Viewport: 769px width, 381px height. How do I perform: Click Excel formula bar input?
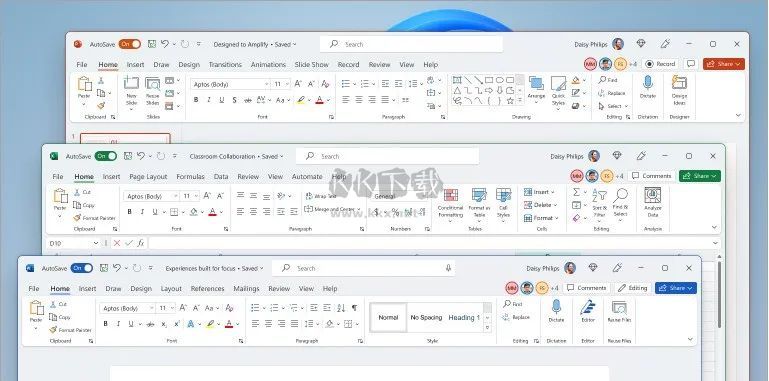[435, 243]
